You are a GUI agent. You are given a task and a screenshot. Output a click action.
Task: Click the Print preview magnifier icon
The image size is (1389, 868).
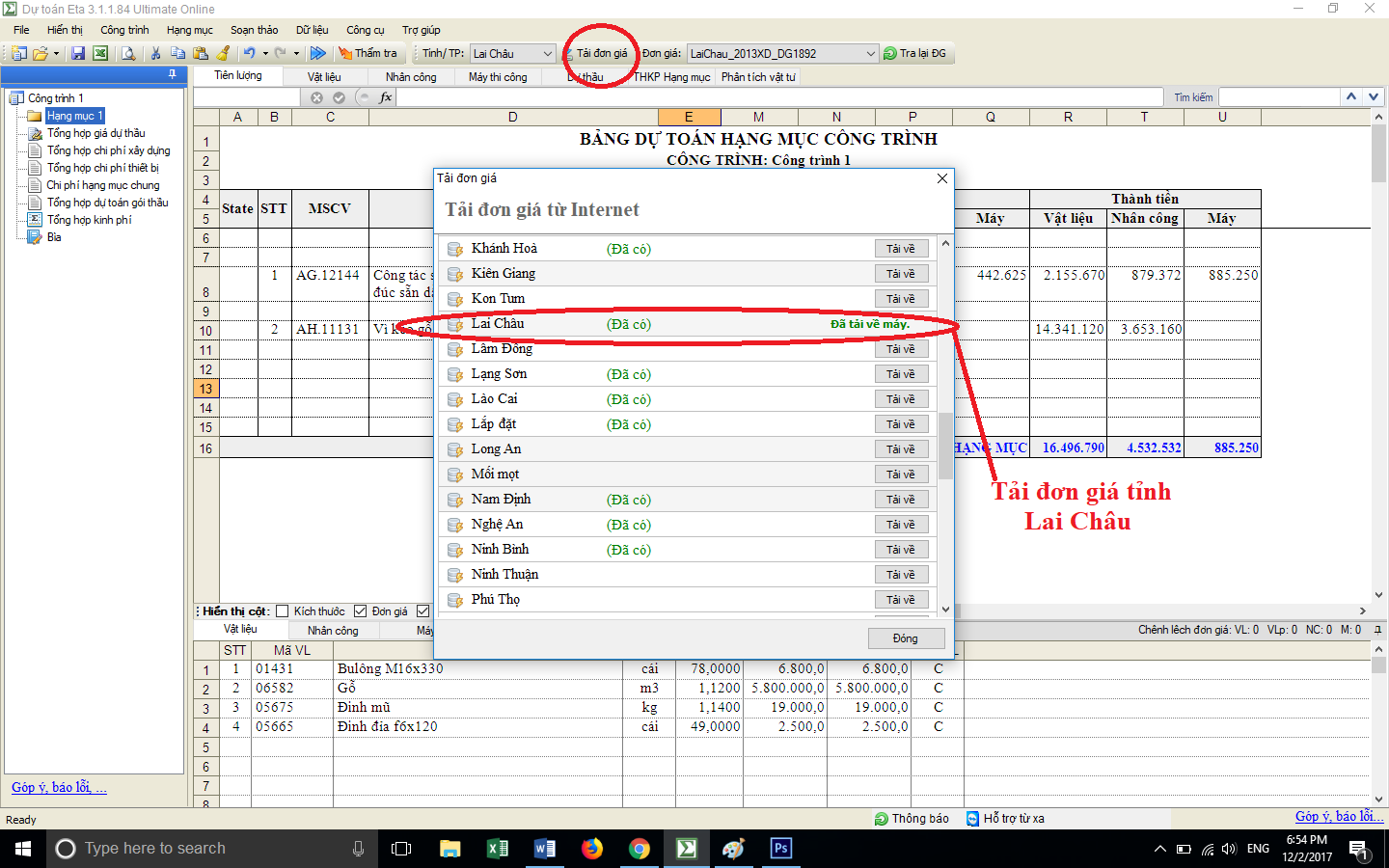point(127,54)
